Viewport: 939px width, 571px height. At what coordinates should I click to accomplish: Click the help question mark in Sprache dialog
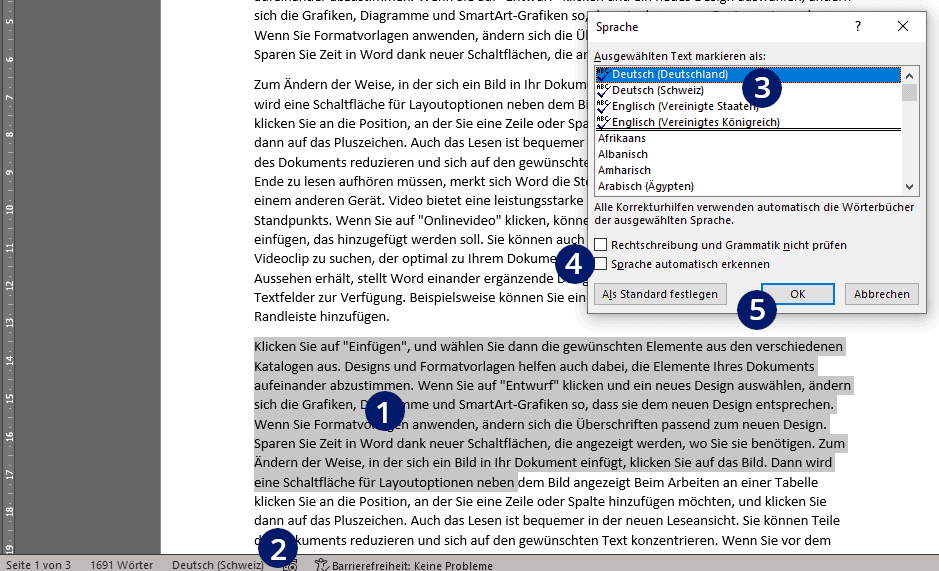pyautogui.click(x=858, y=26)
